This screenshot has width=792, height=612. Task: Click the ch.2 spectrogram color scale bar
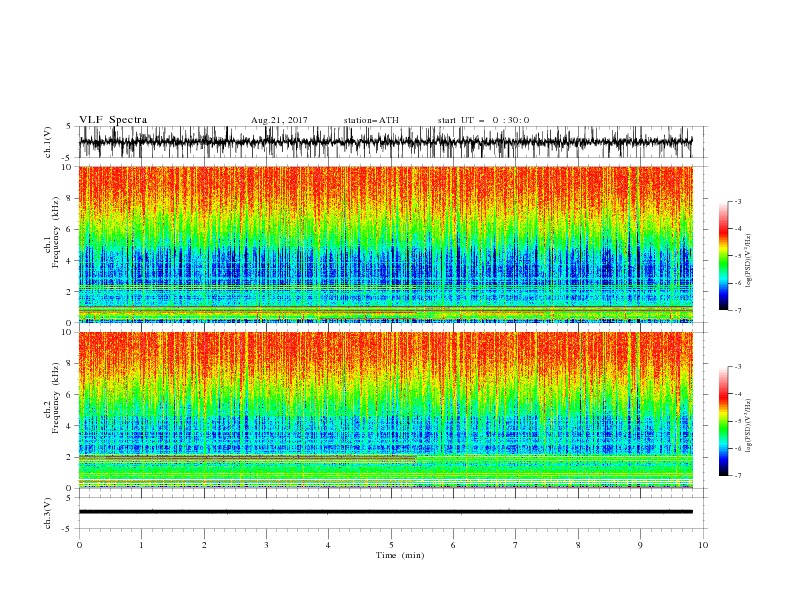click(723, 421)
